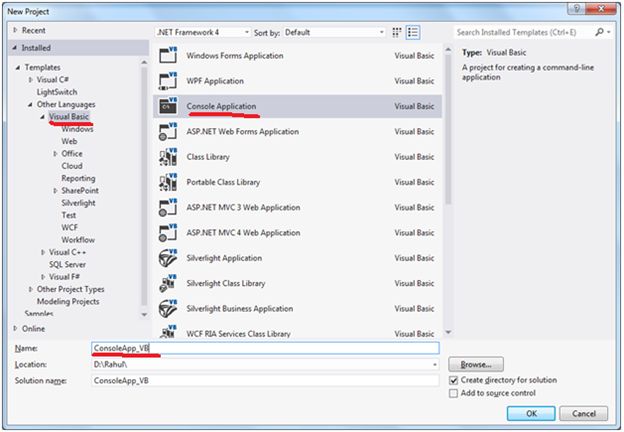Click the Silverlight Application template icon
This screenshot has height=432, width=624.
[x=168, y=258]
